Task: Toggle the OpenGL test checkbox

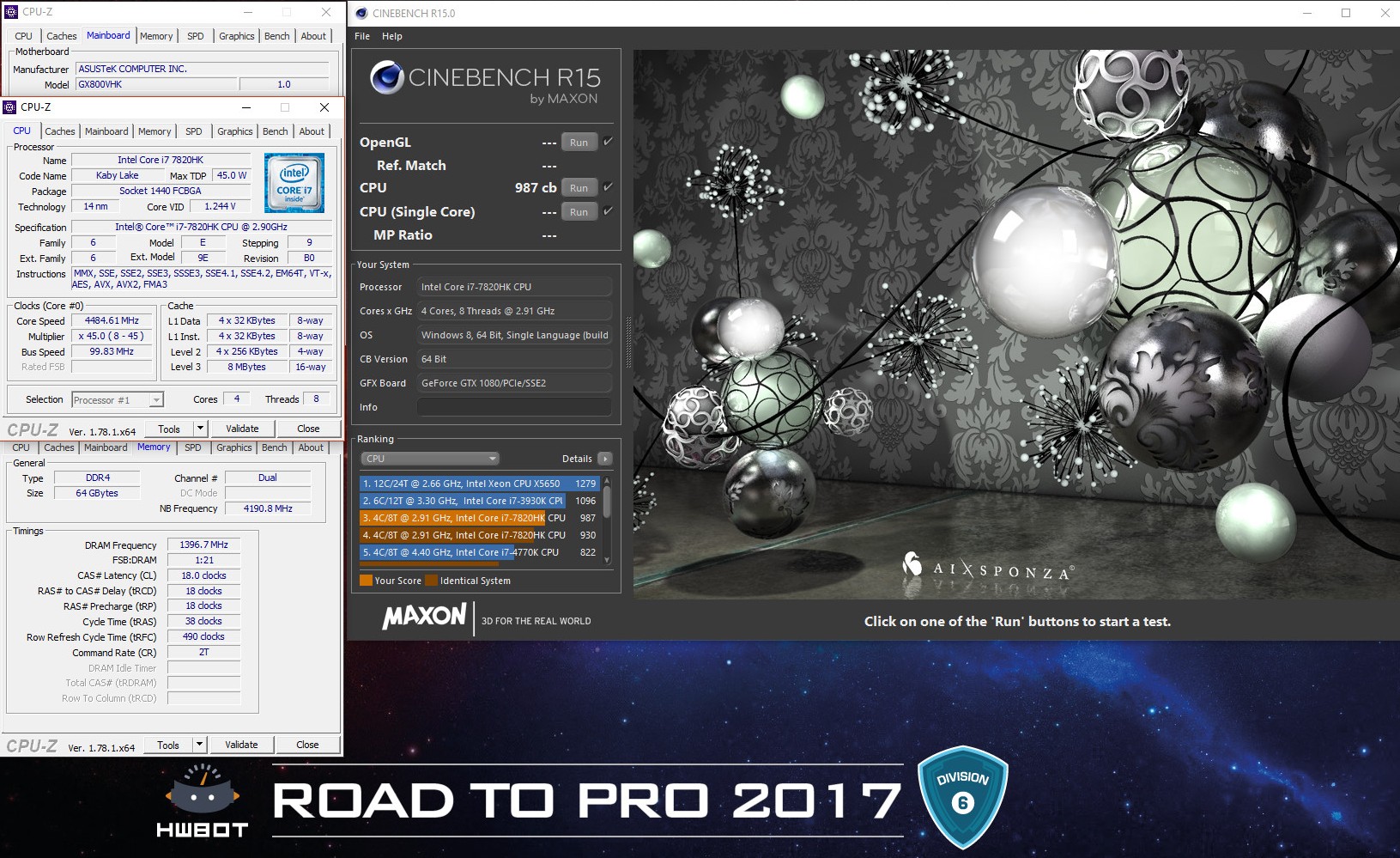Action: [608, 142]
